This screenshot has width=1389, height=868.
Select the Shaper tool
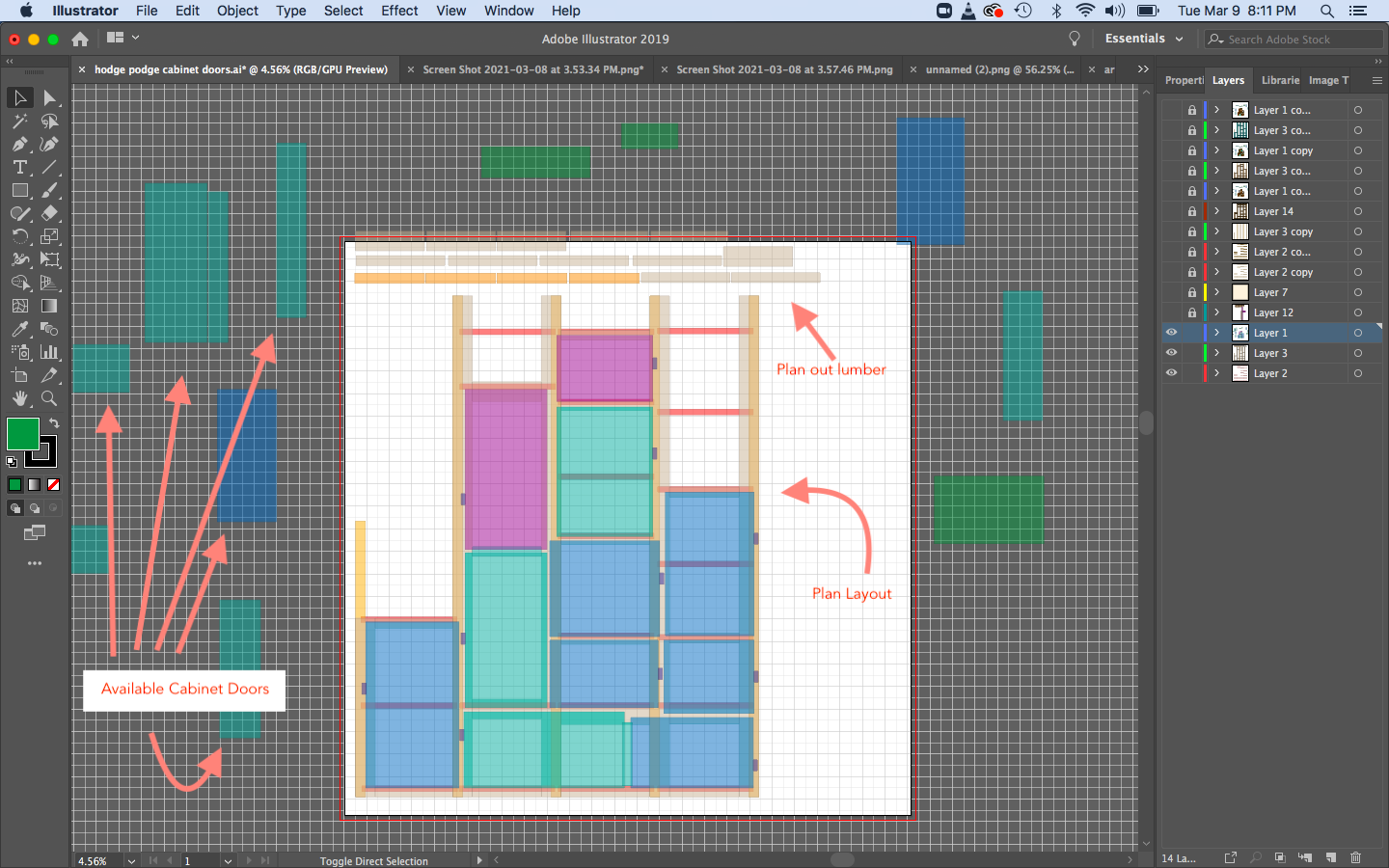19,214
